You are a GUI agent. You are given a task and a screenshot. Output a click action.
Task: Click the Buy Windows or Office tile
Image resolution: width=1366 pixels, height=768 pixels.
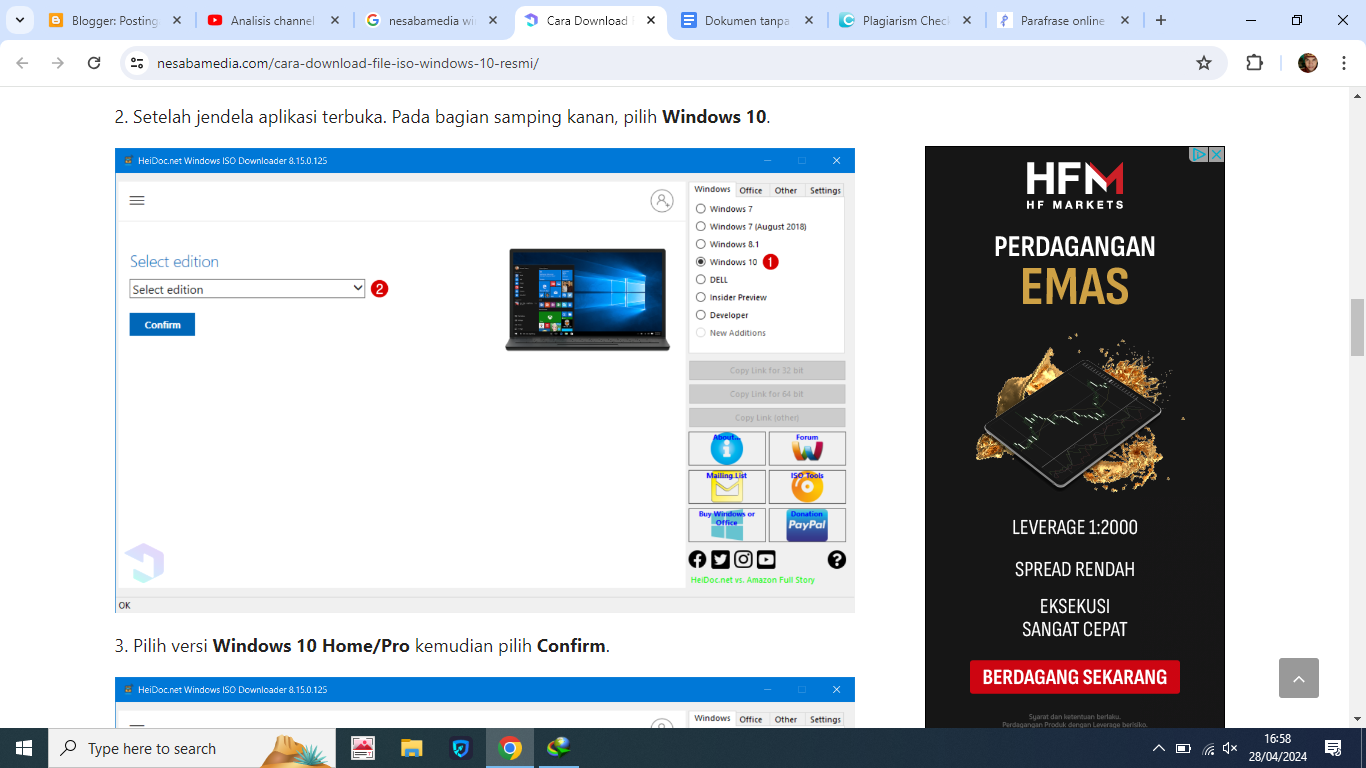click(x=727, y=525)
